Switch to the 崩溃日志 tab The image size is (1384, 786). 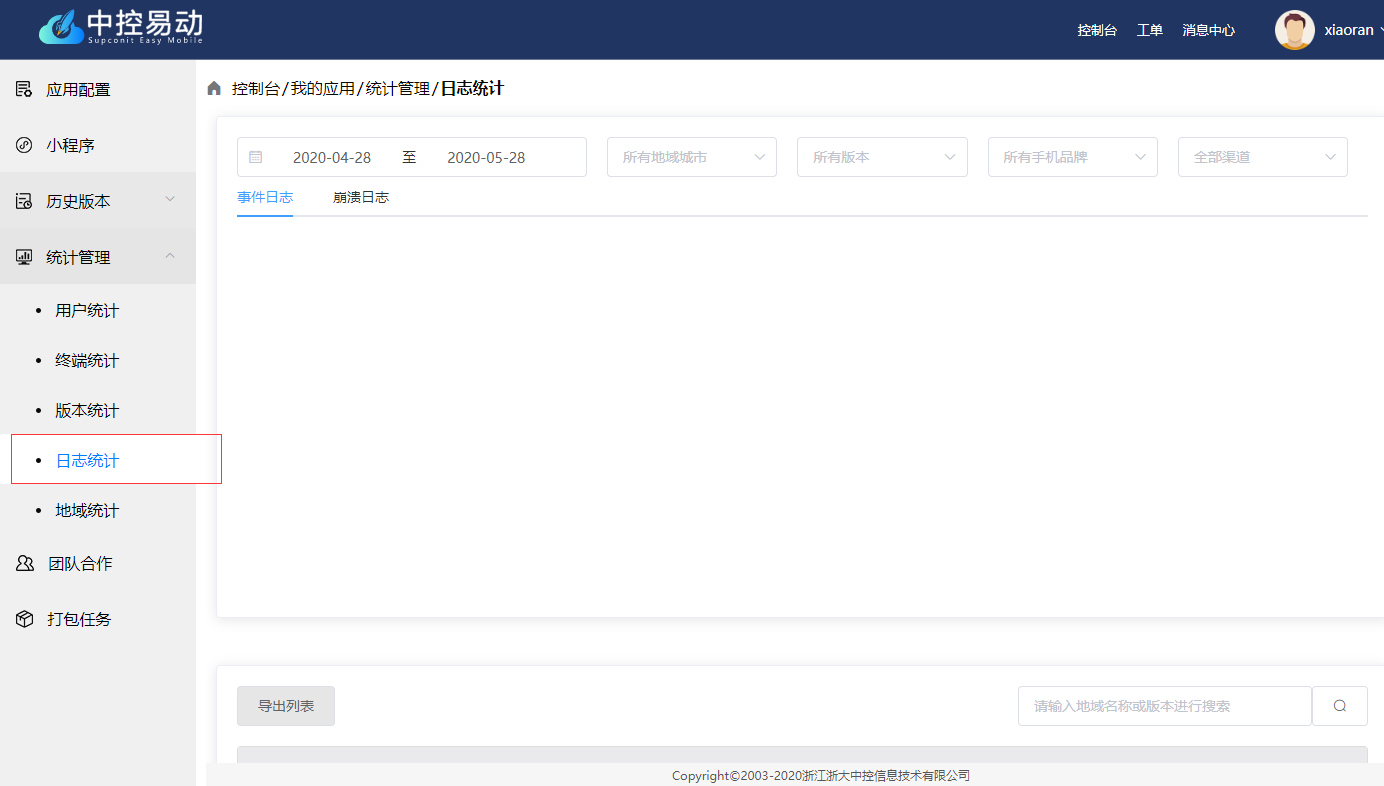point(361,197)
